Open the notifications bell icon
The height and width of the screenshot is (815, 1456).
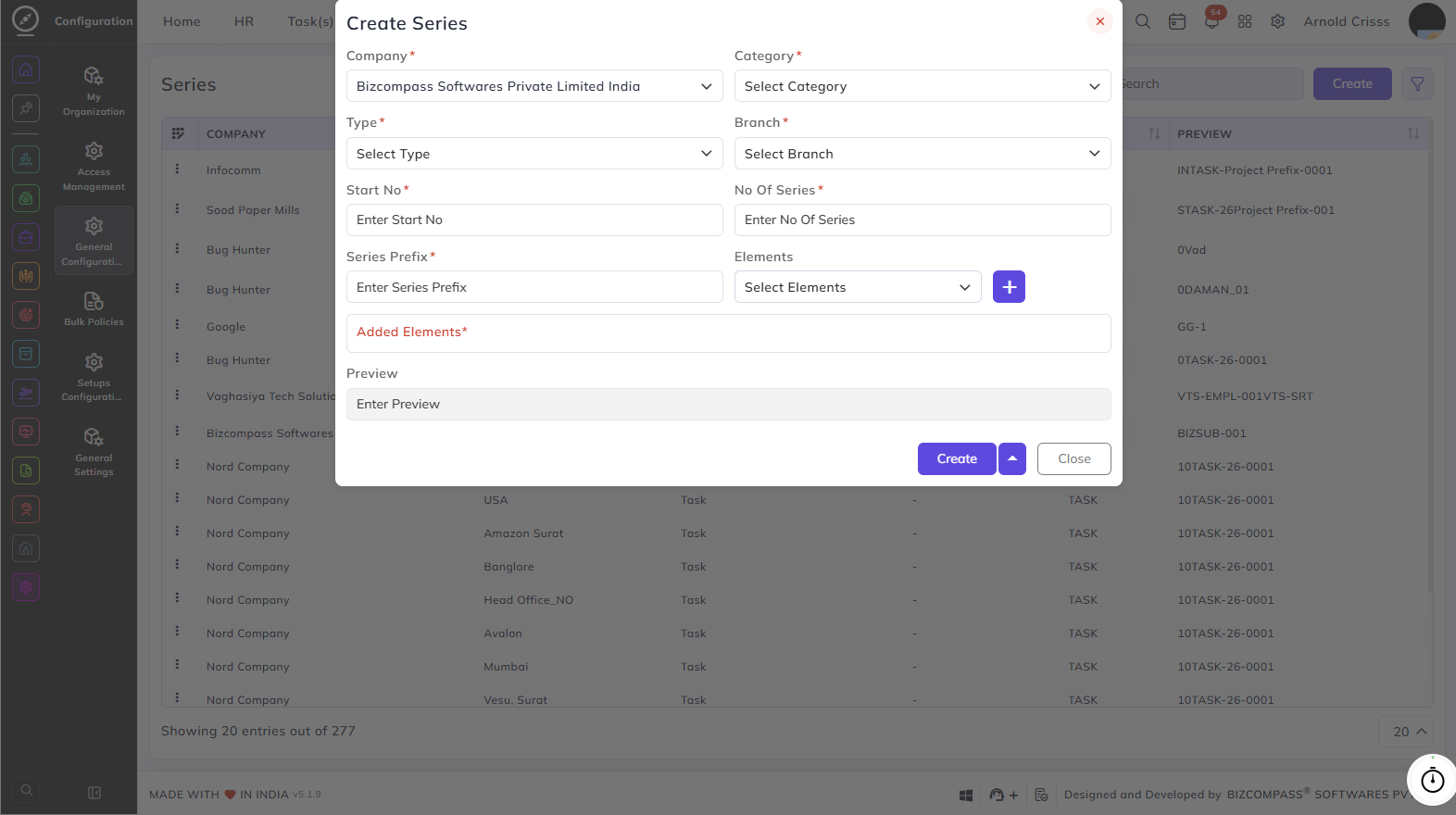[1211, 20]
